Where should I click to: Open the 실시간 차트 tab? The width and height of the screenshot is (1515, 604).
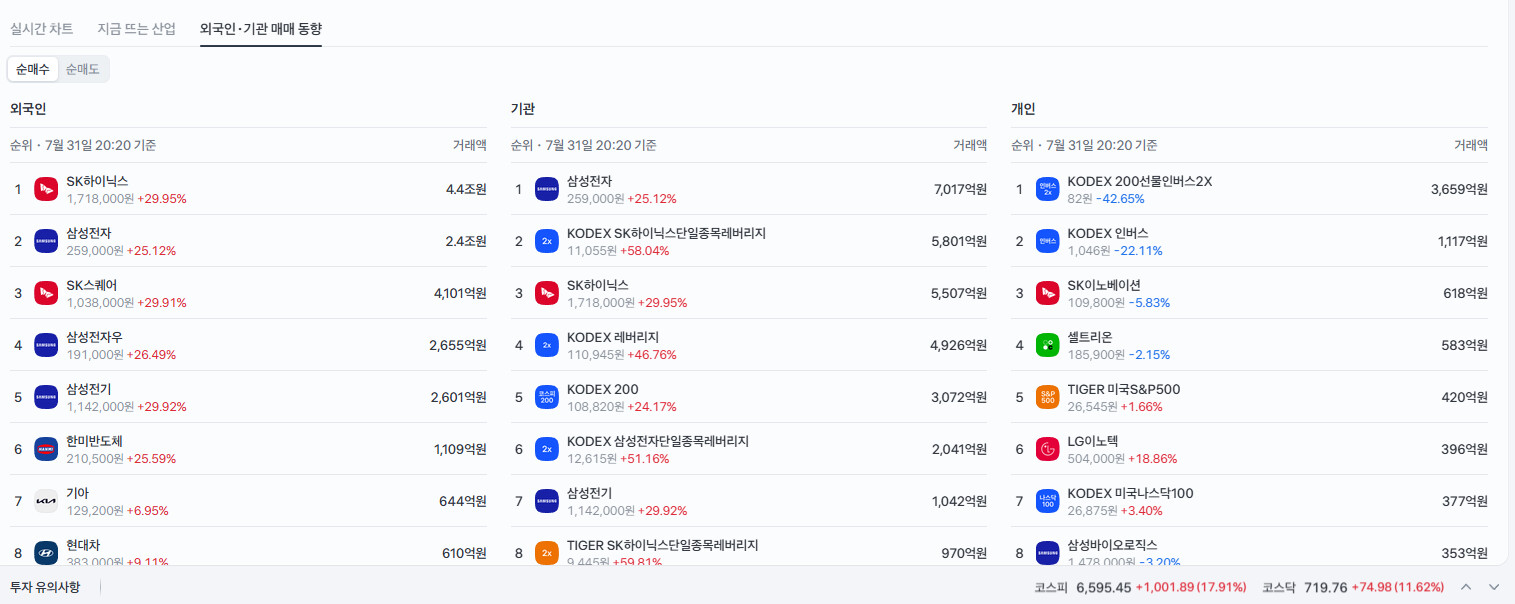42,28
